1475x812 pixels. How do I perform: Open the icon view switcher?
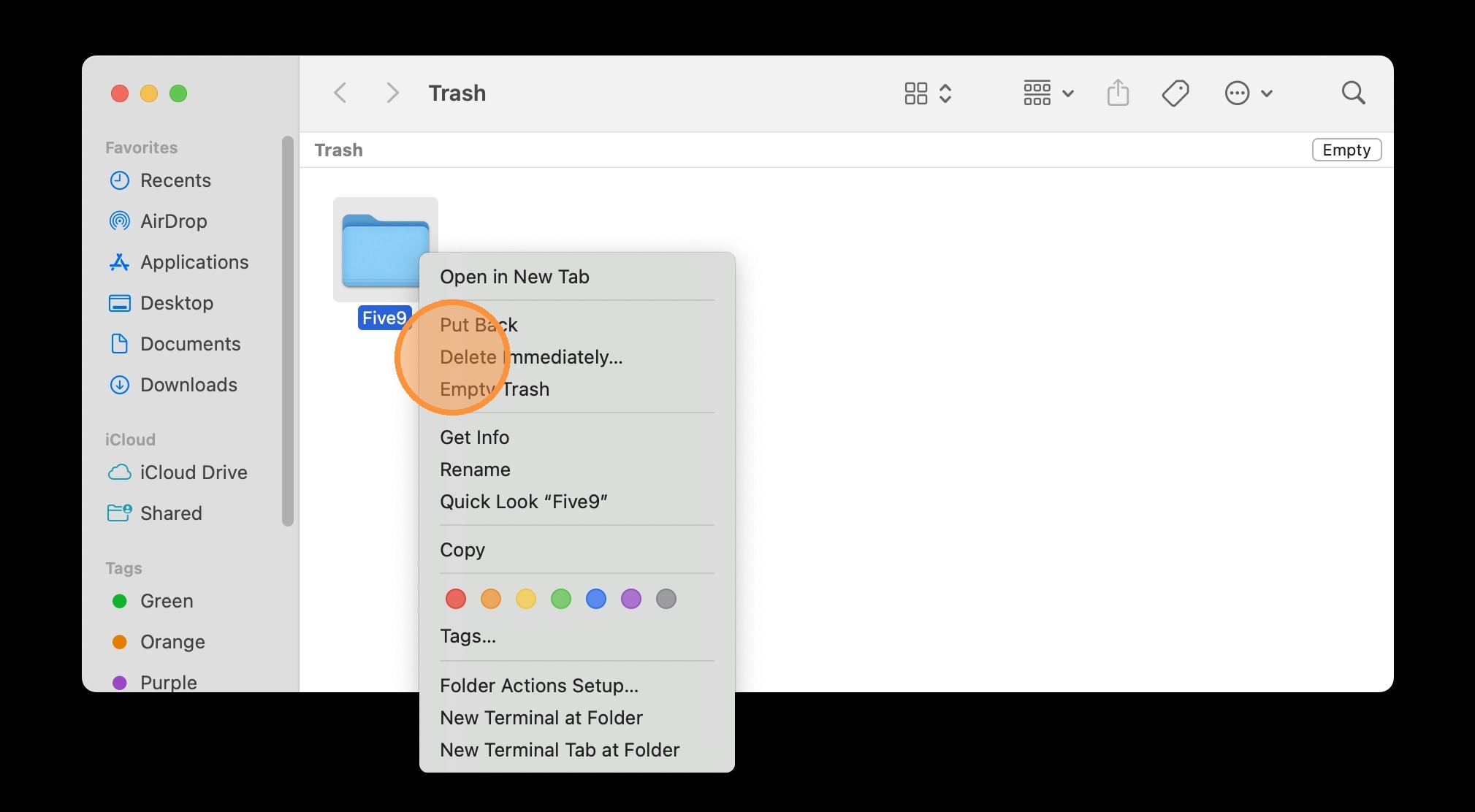pyautogui.click(x=928, y=93)
